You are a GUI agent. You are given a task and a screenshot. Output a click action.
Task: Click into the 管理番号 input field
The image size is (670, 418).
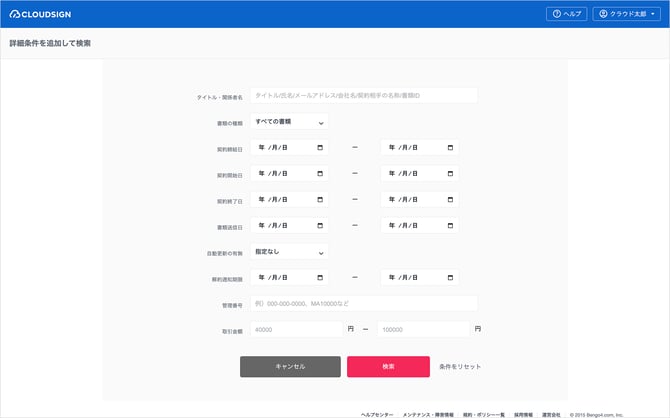tap(363, 303)
